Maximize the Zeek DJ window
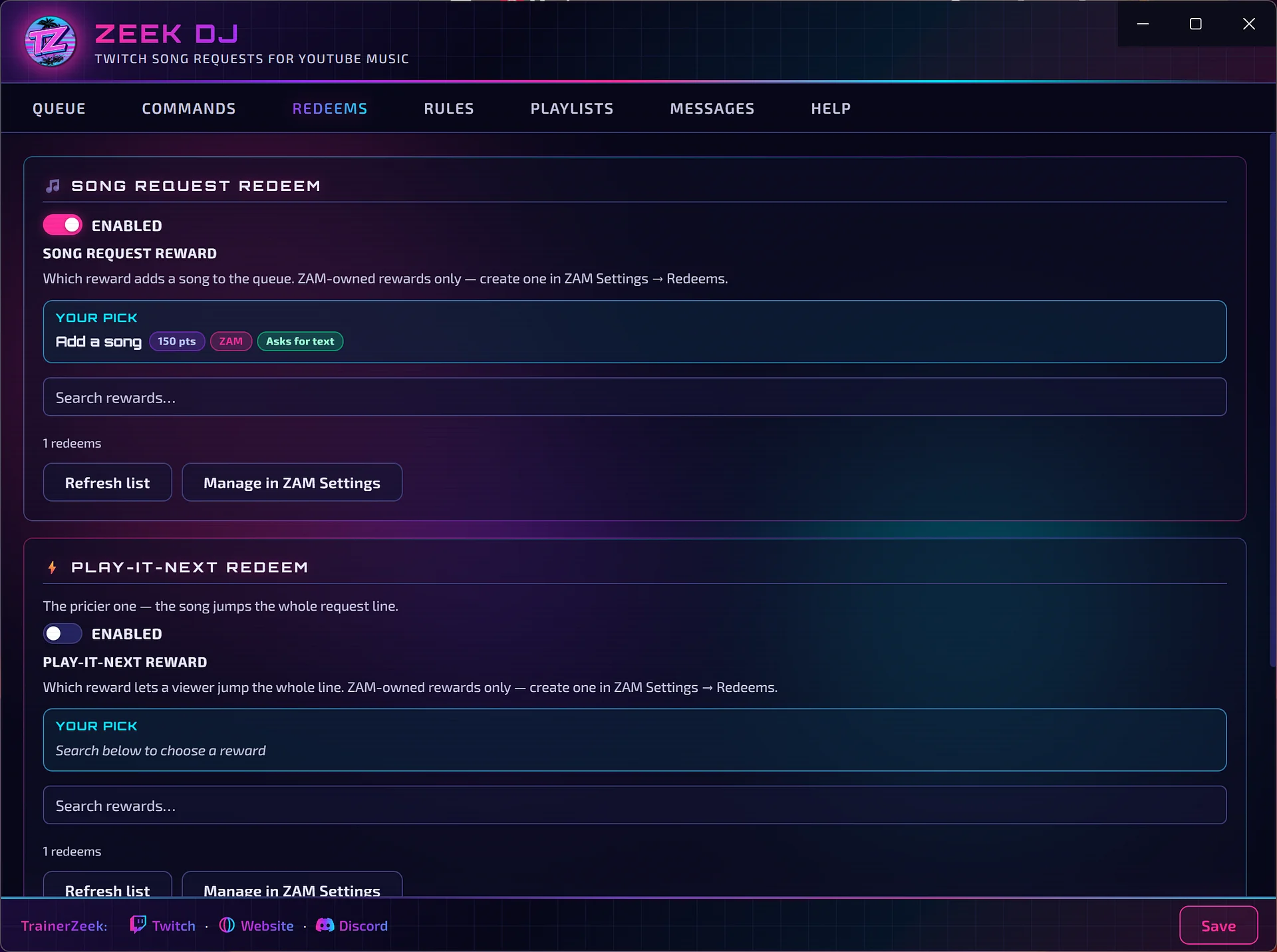 [1195, 23]
